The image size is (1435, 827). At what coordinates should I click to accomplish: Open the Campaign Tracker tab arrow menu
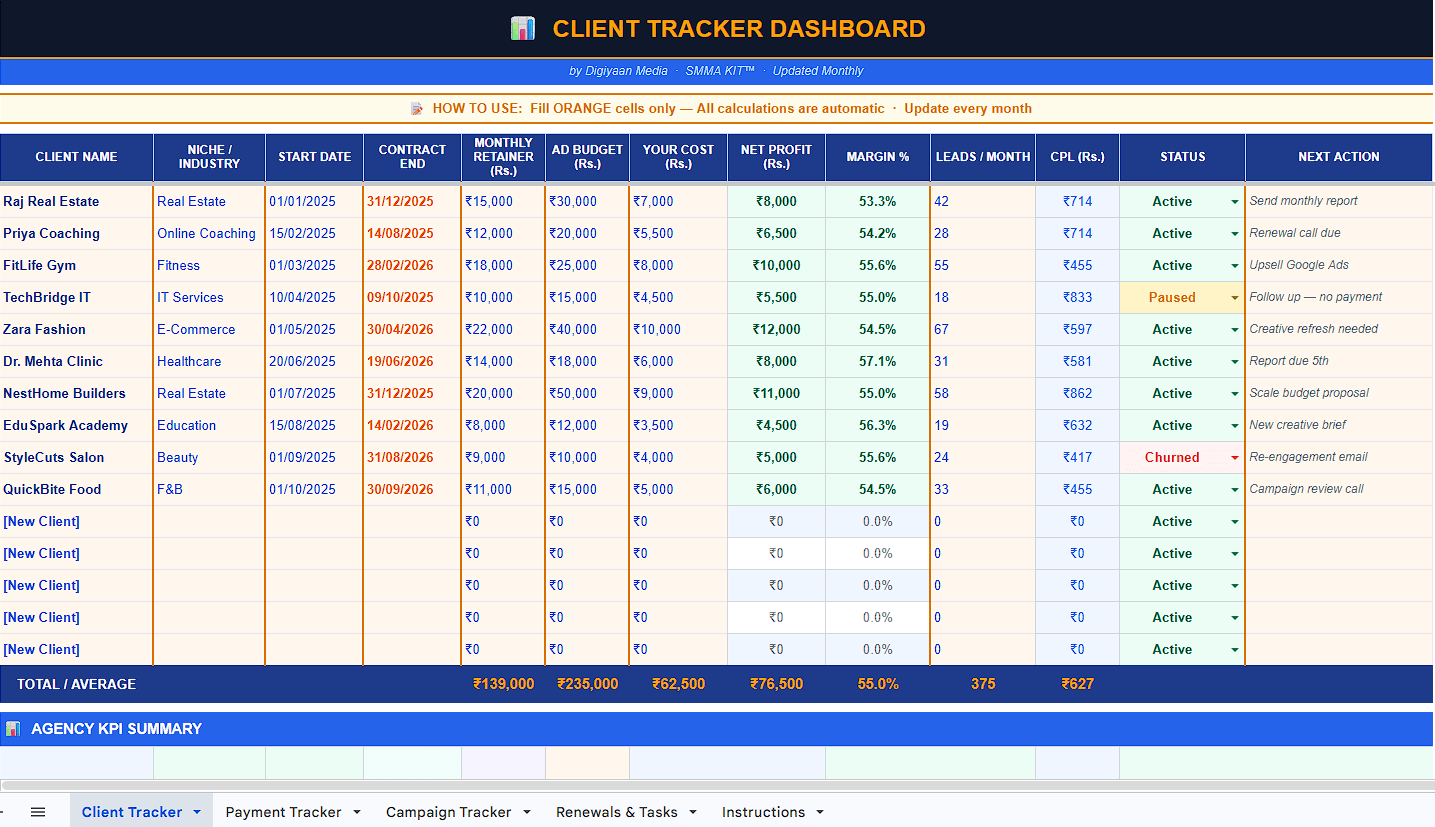[x=527, y=812]
